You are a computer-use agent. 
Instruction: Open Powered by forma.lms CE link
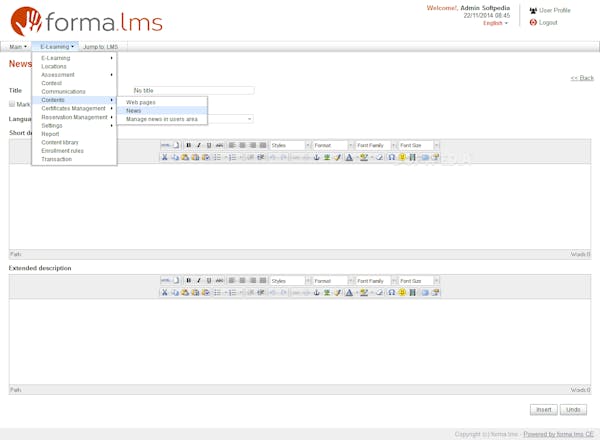pyautogui.click(x=559, y=434)
